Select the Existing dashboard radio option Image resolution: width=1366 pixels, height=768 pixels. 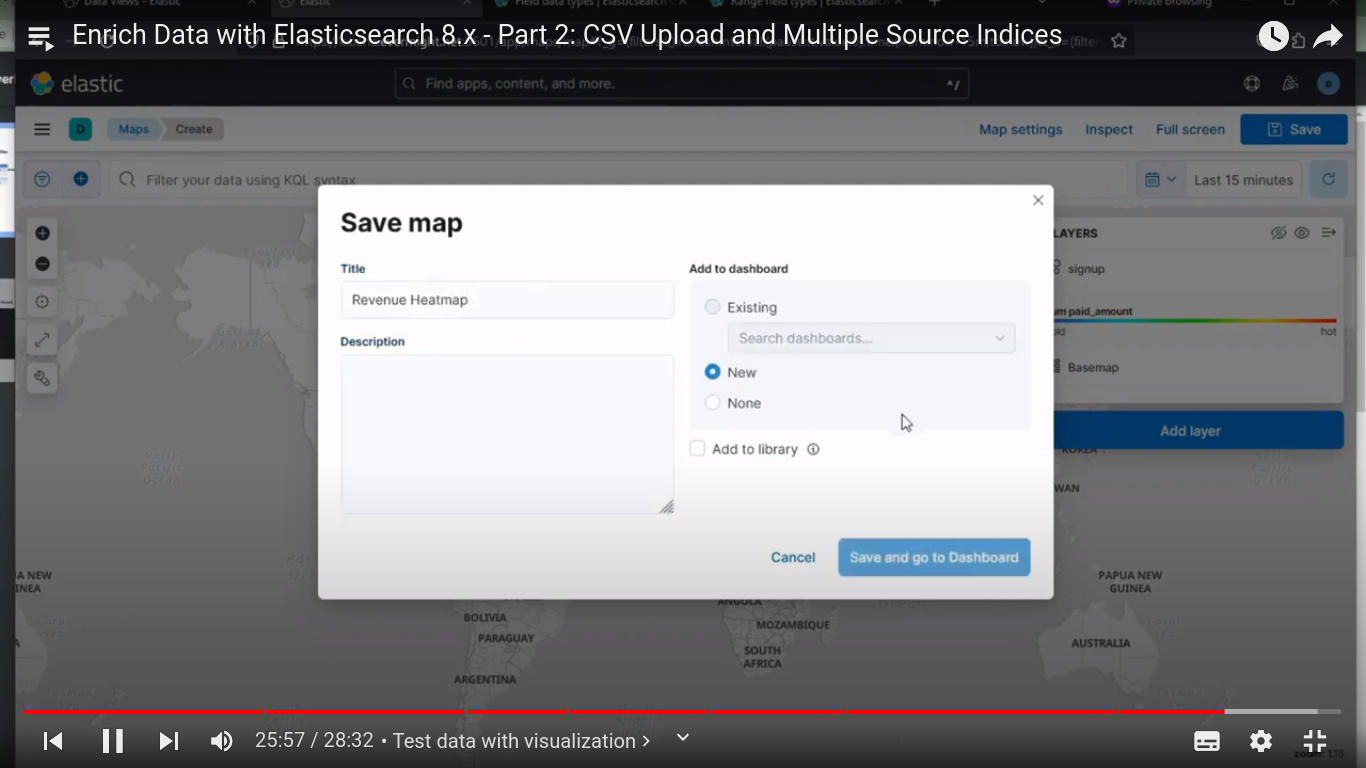coord(712,307)
